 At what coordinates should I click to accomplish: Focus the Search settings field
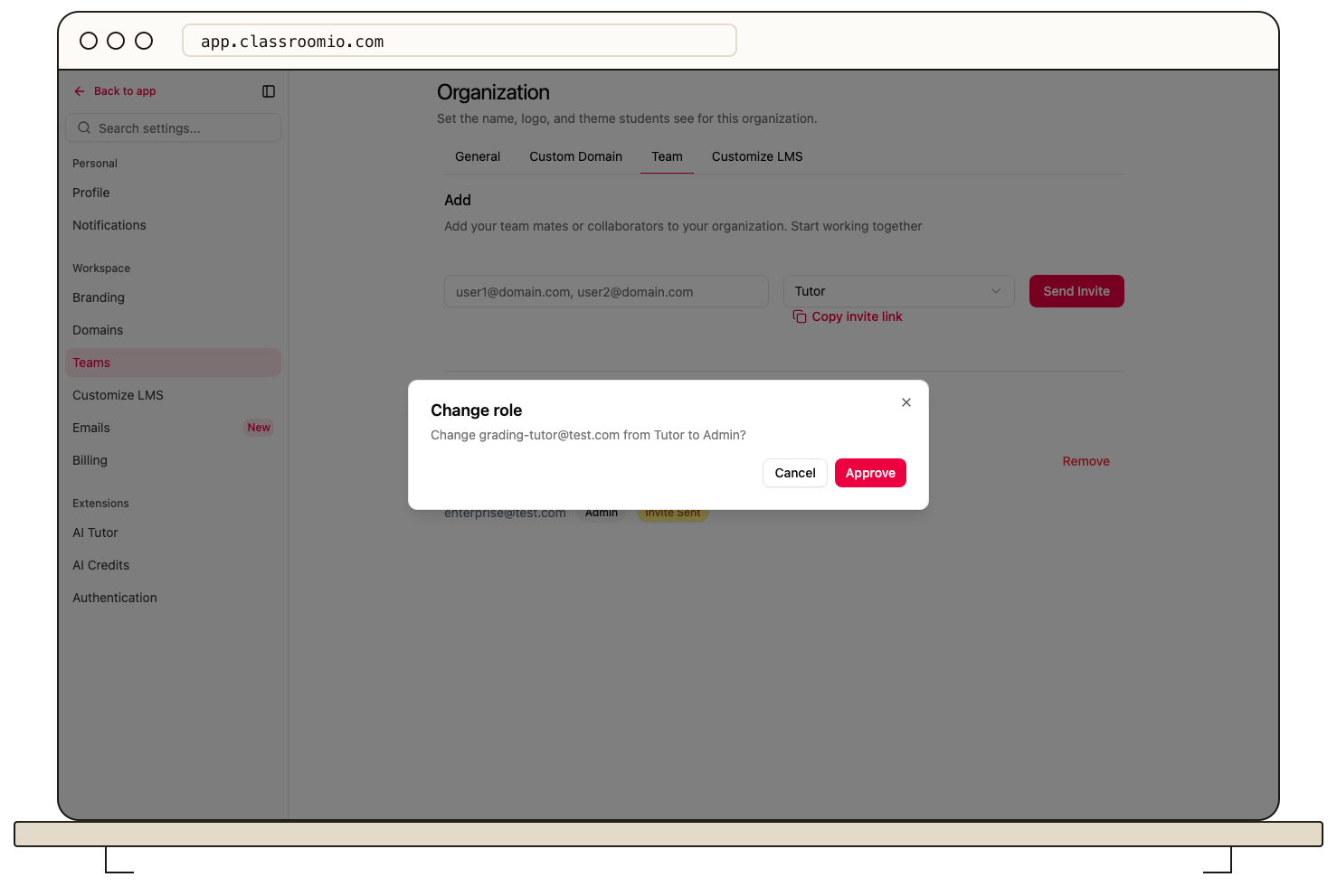[x=174, y=128]
